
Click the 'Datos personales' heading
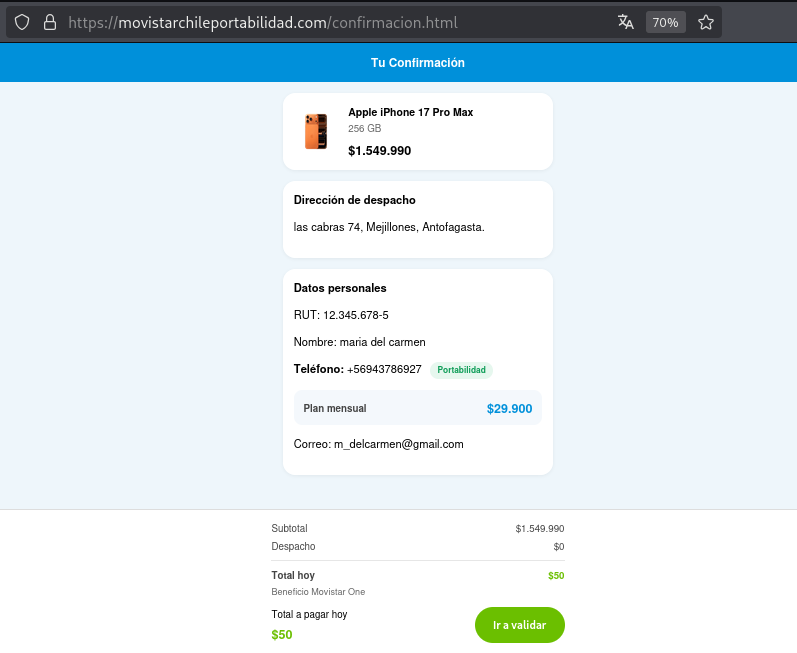(340, 288)
